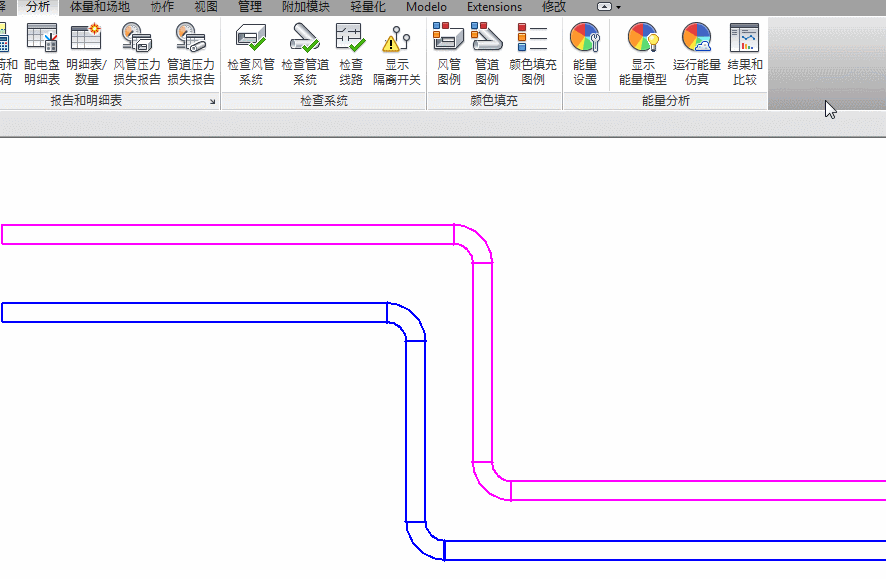Click the 颜色填充 panel title
886x579 pixels.
tap(494, 101)
